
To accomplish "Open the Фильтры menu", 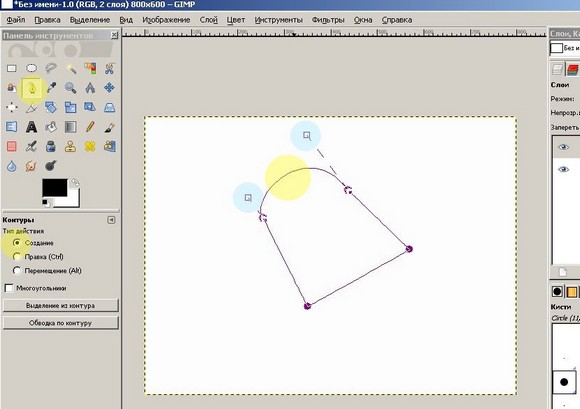I will (x=328, y=20).
